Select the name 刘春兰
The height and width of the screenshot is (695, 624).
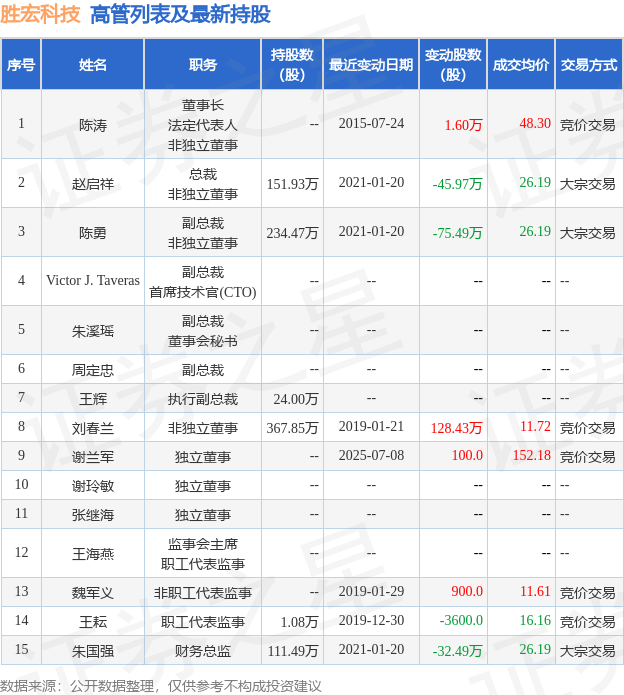(93, 428)
